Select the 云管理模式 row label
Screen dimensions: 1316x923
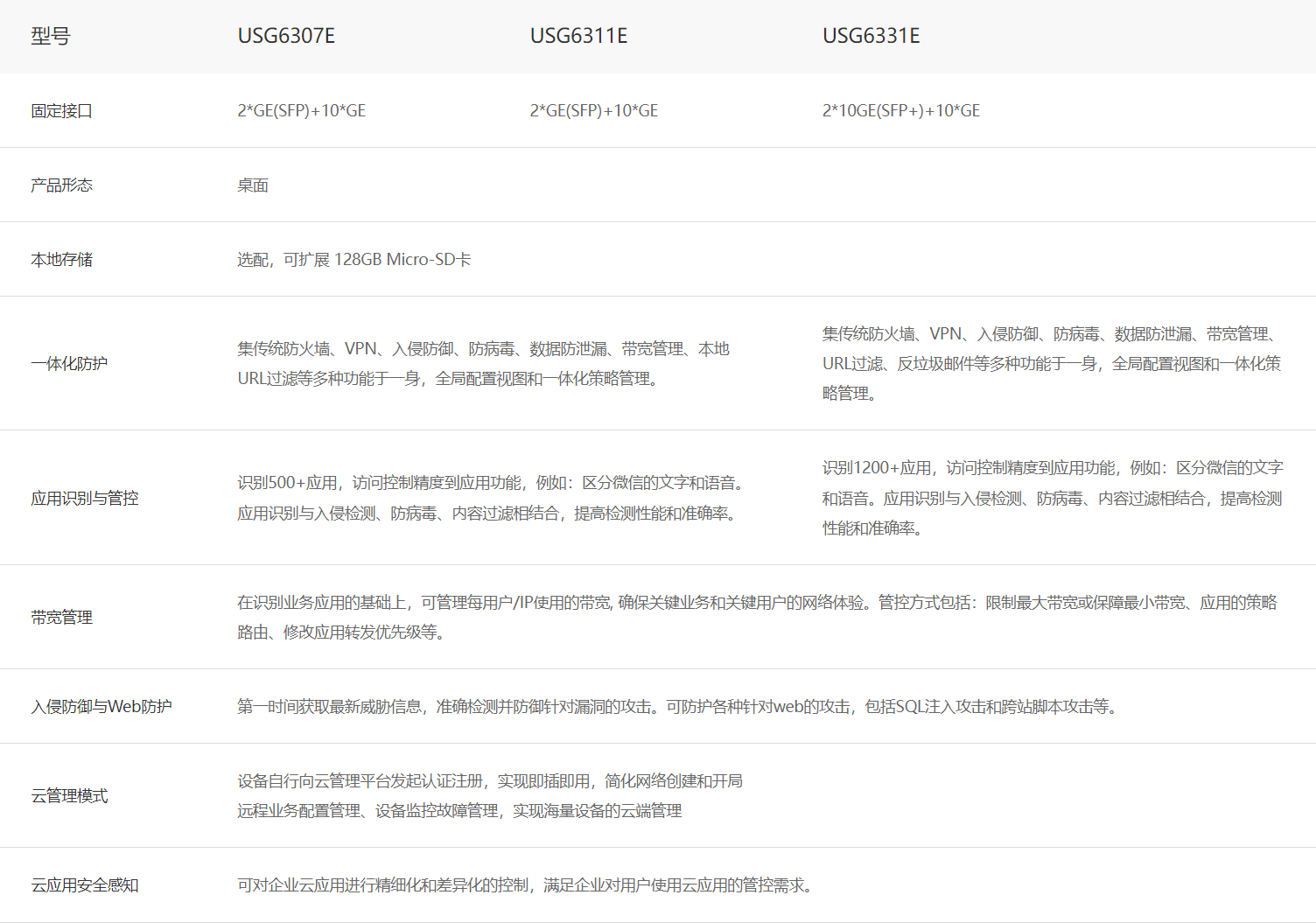point(69,796)
